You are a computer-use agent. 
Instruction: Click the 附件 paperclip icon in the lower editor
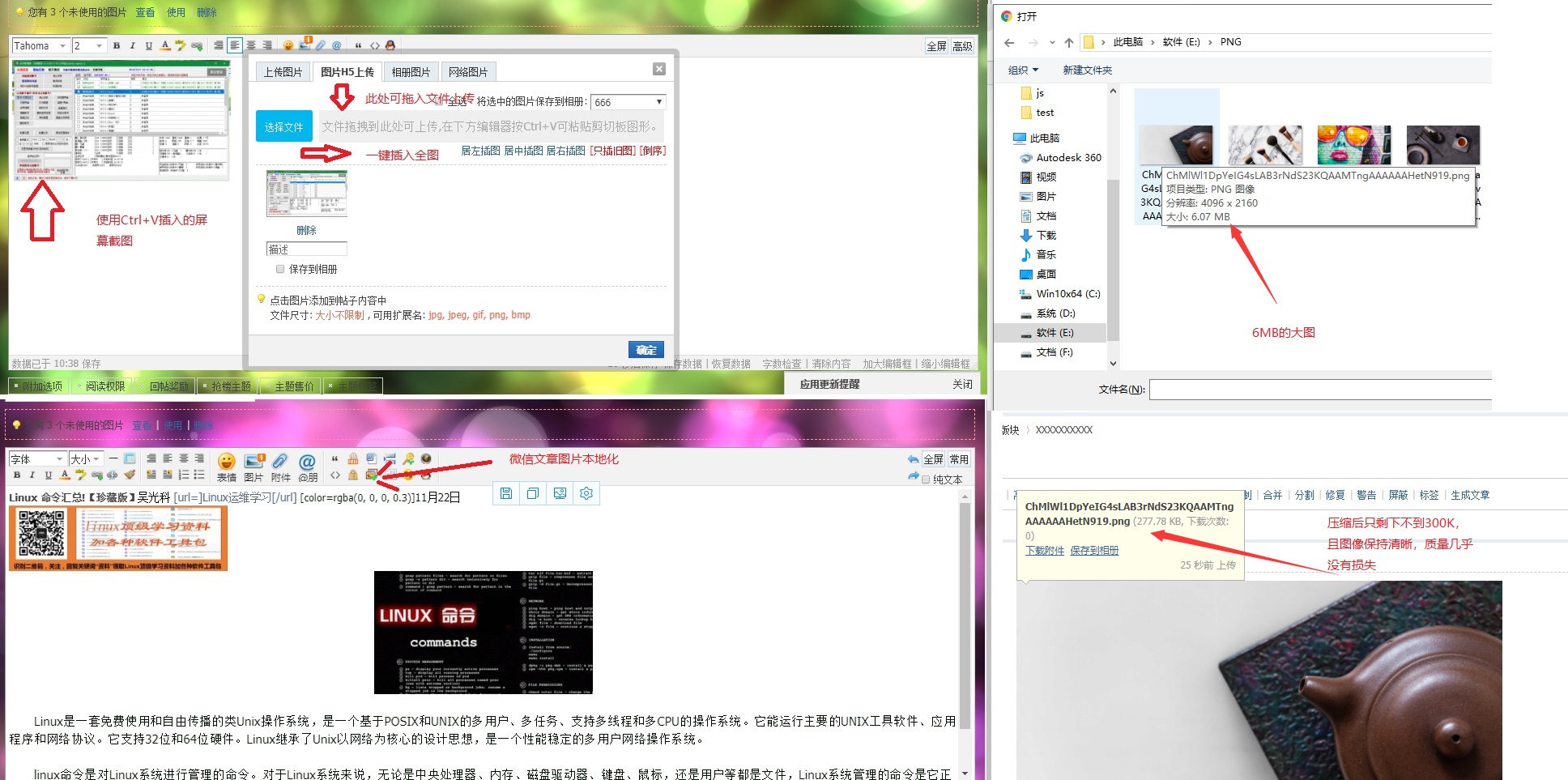point(281,467)
